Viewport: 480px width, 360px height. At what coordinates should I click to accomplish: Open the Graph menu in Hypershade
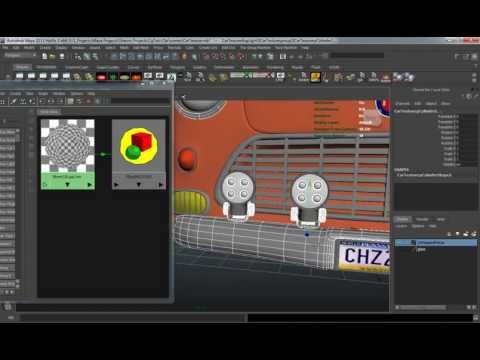coord(43,94)
